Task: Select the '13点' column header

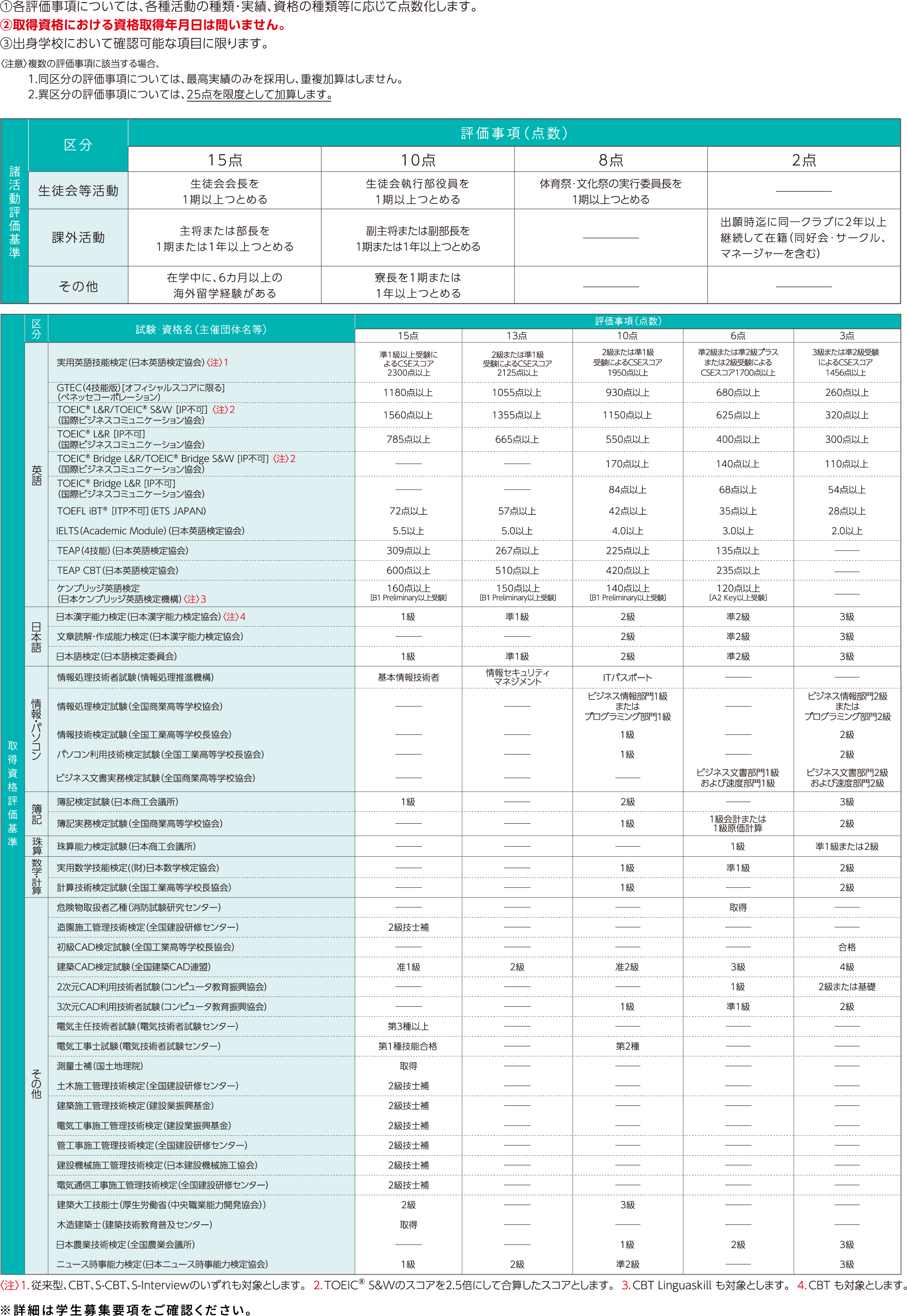Action: click(517, 336)
